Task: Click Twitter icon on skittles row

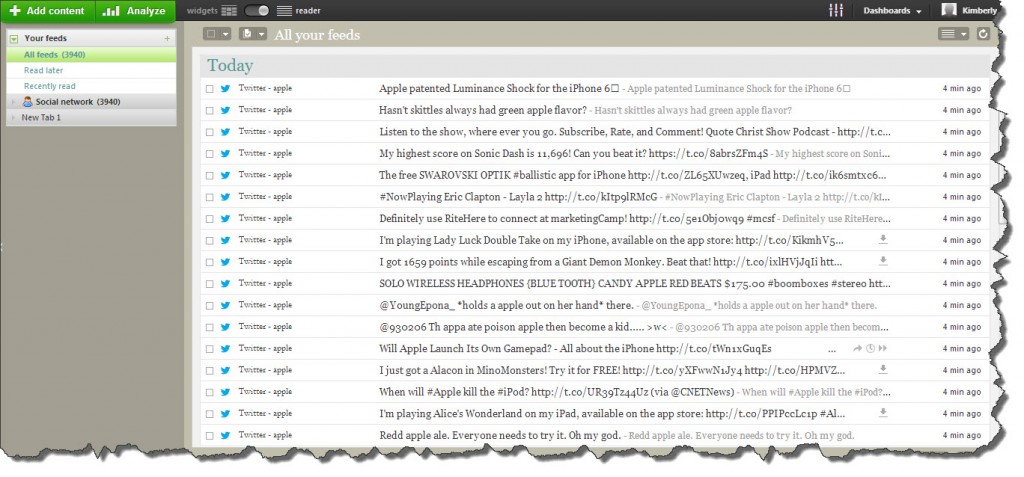Action: click(225, 110)
